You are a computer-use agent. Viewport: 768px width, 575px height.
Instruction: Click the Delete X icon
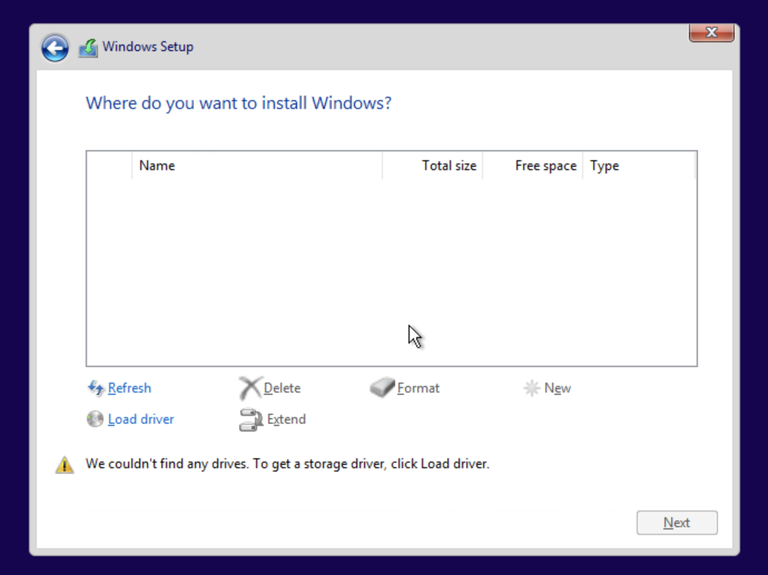point(250,388)
